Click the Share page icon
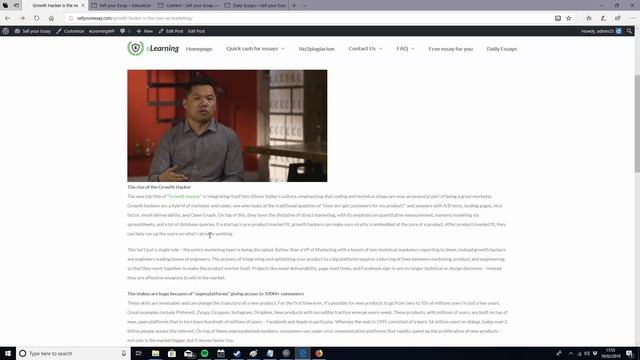Viewport: 640px width, 360px height. point(618,18)
